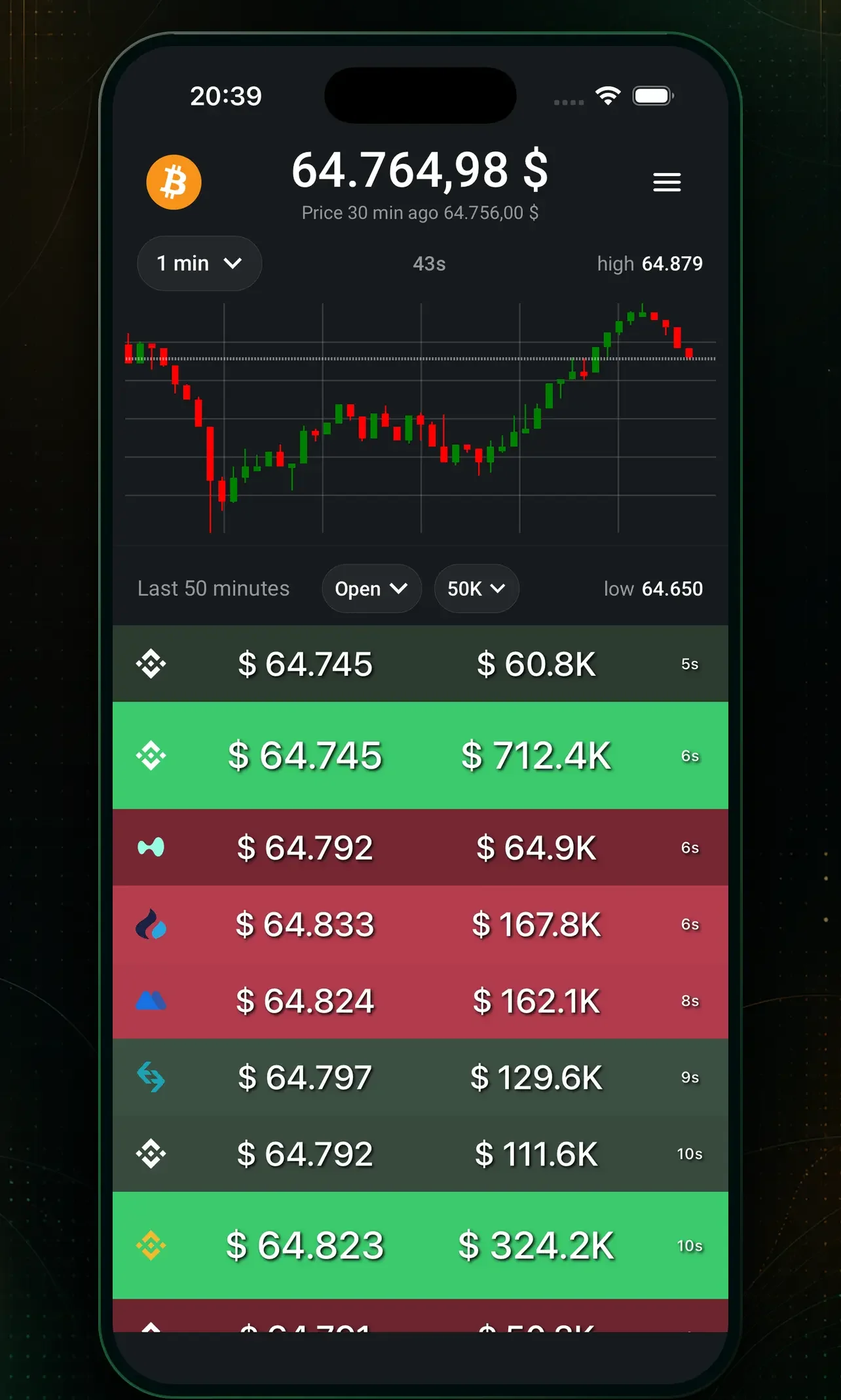Open the hamburger menu icon
The height and width of the screenshot is (1400, 841).
pyautogui.click(x=667, y=182)
